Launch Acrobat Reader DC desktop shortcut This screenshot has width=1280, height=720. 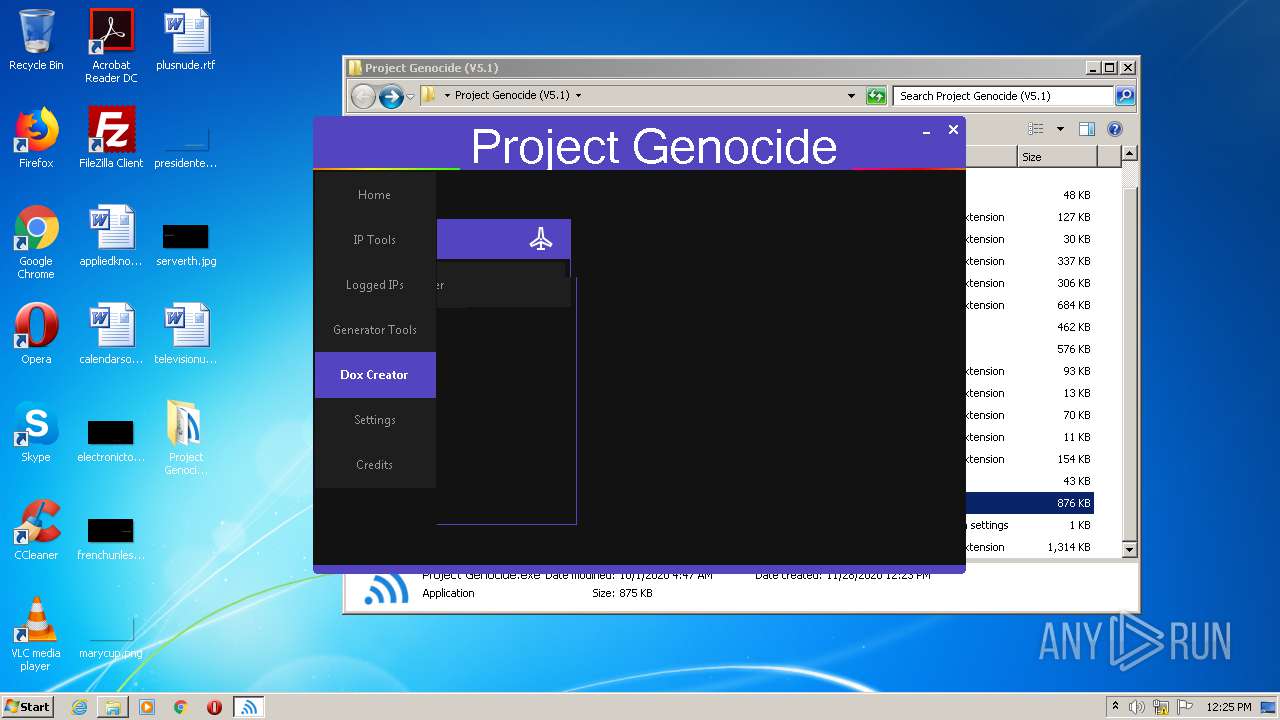point(111,46)
